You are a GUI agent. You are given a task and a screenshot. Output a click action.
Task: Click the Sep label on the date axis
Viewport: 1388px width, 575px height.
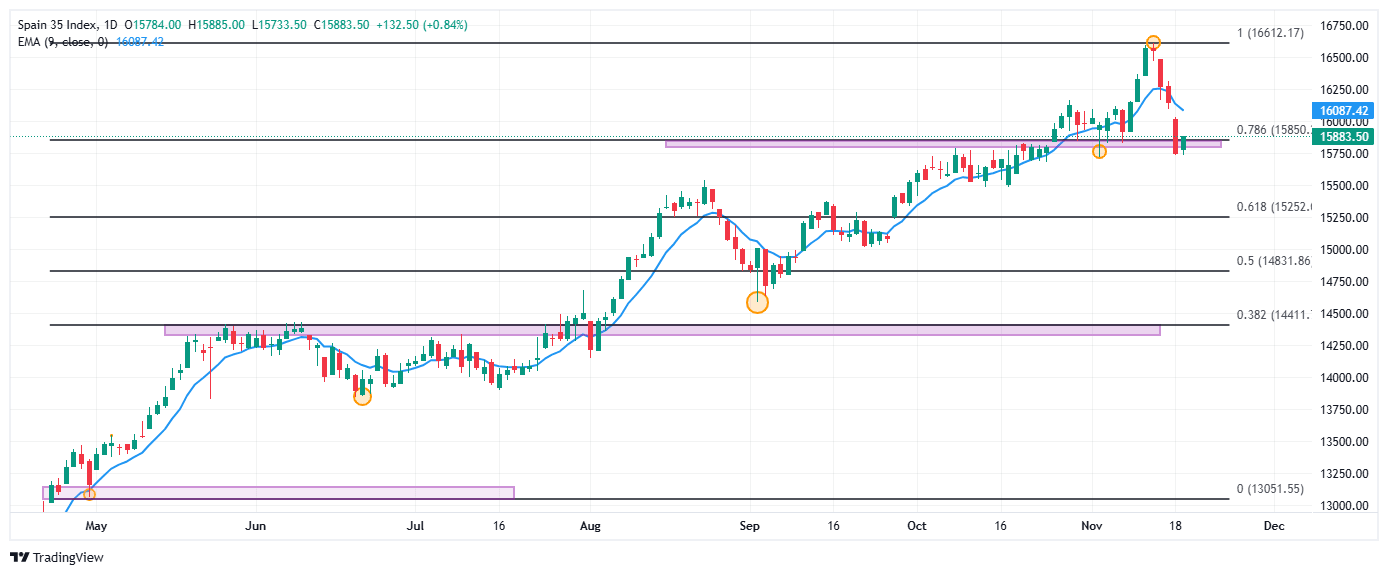point(751,524)
